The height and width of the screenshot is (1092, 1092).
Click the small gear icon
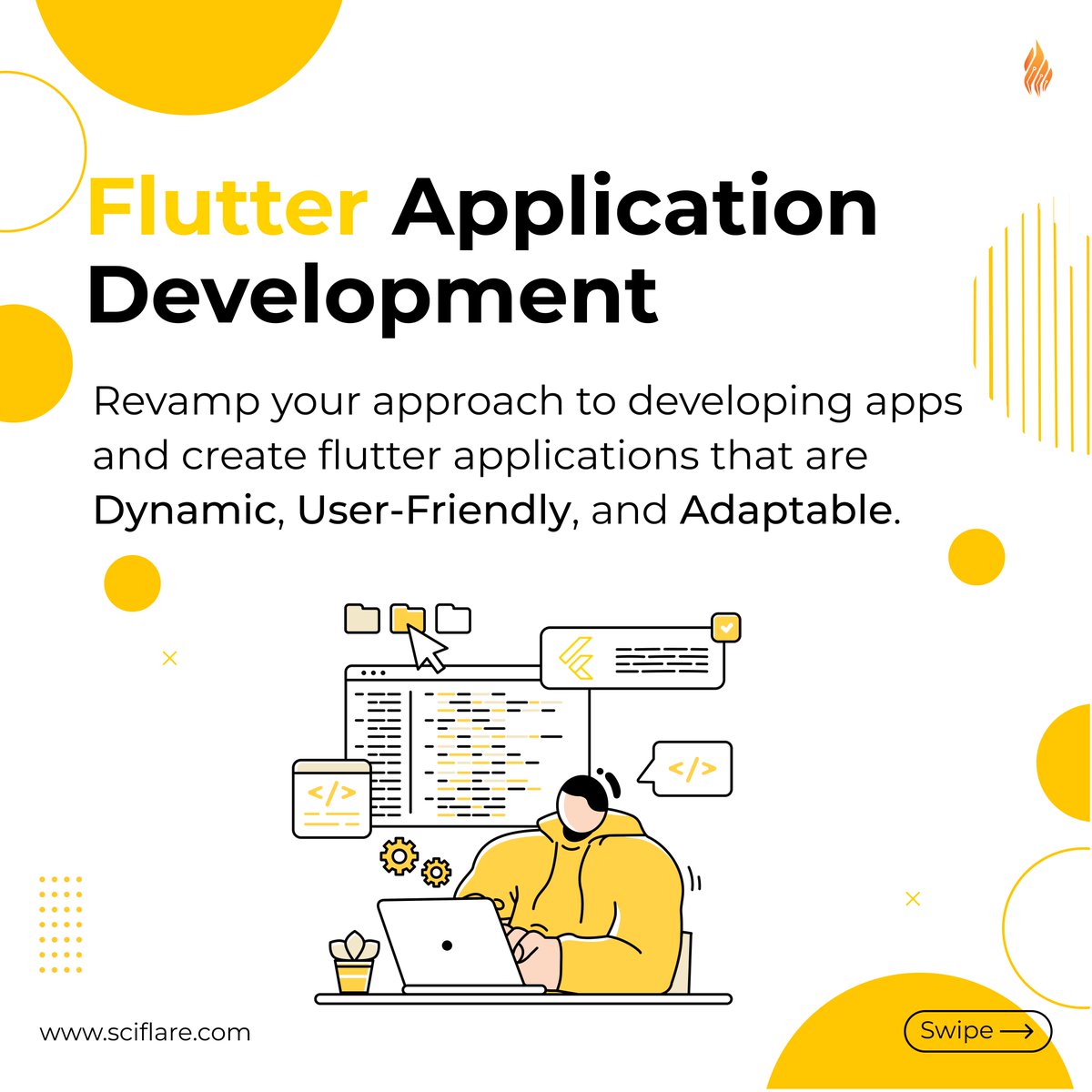click(437, 872)
